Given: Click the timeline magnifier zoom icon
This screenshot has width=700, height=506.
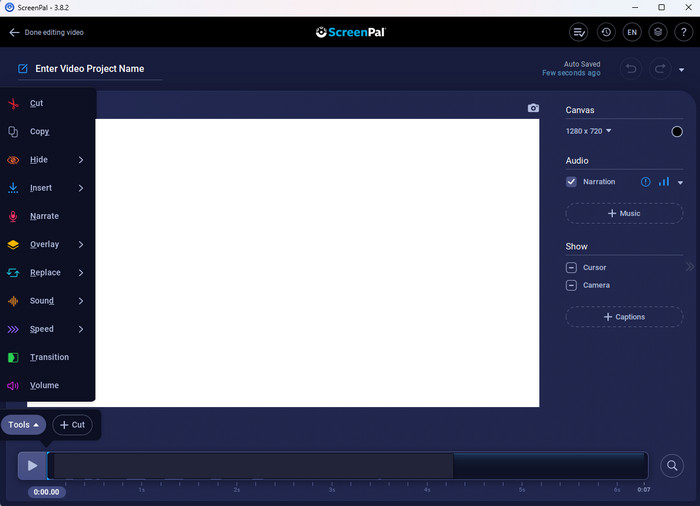Looking at the screenshot, I should click(672, 466).
